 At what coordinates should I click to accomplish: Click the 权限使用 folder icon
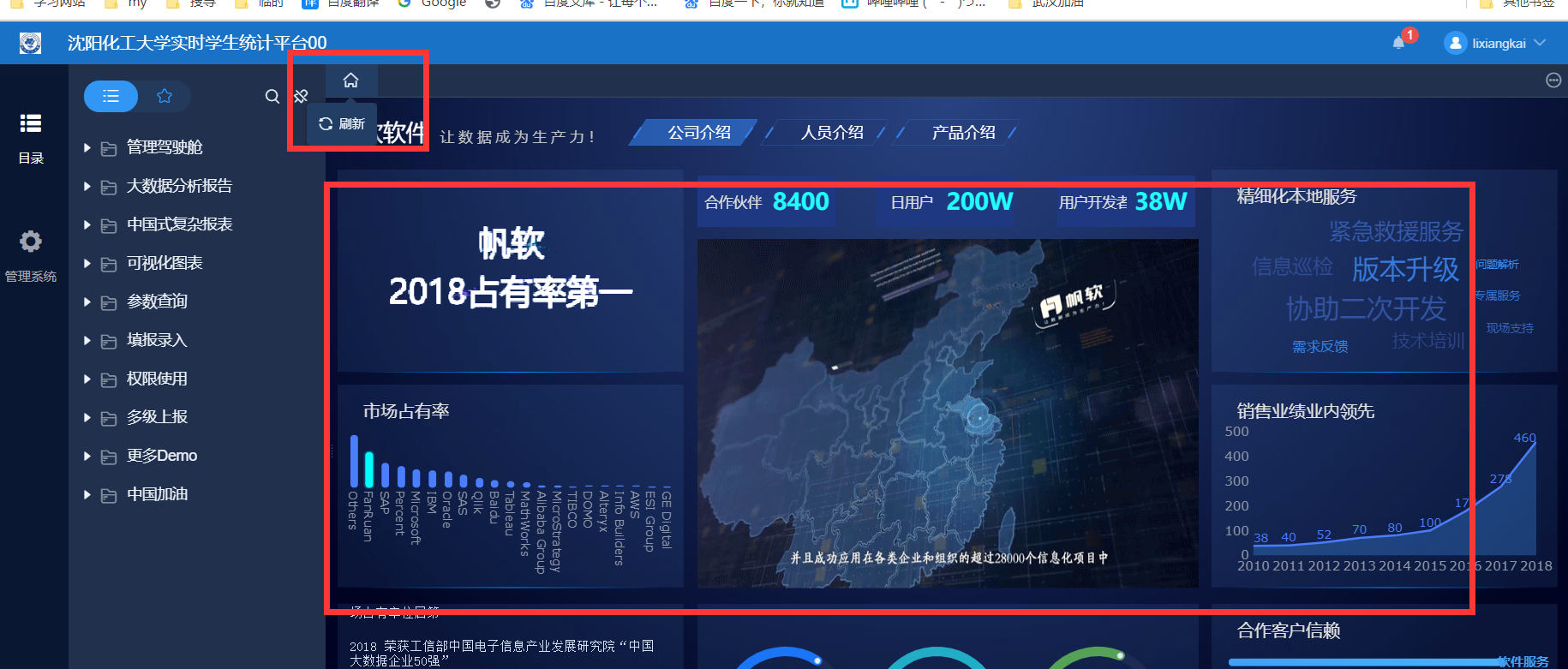pos(109,380)
